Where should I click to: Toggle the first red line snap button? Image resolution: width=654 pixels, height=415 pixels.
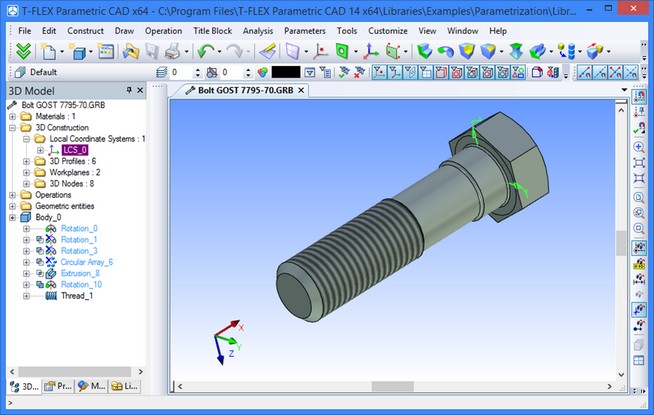[584, 73]
